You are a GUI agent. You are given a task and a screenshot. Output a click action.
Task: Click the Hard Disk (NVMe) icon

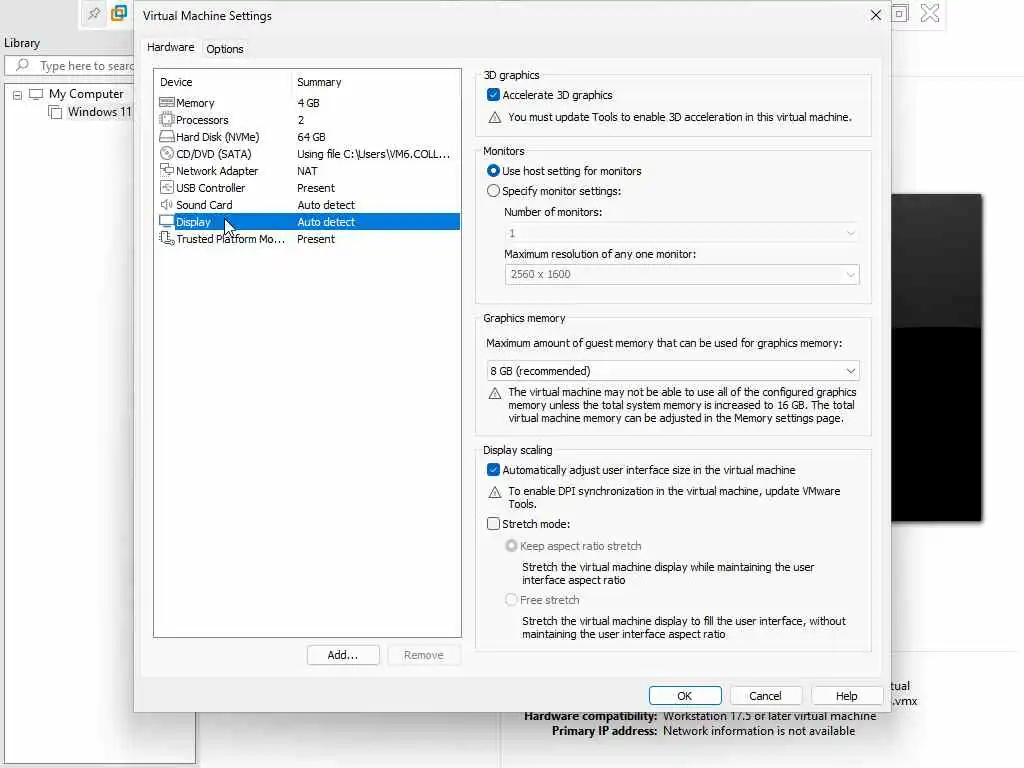(167, 136)
